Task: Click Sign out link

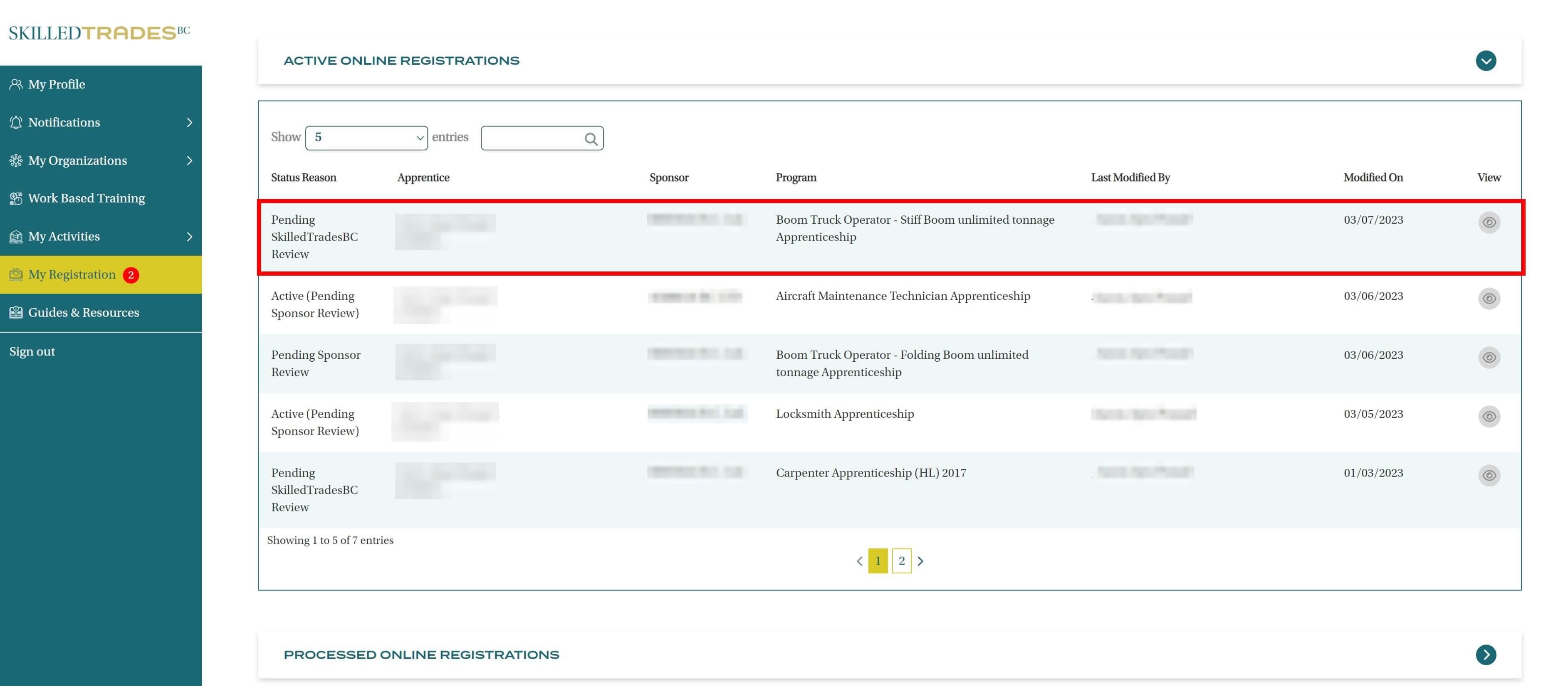Action: [32, 352]
